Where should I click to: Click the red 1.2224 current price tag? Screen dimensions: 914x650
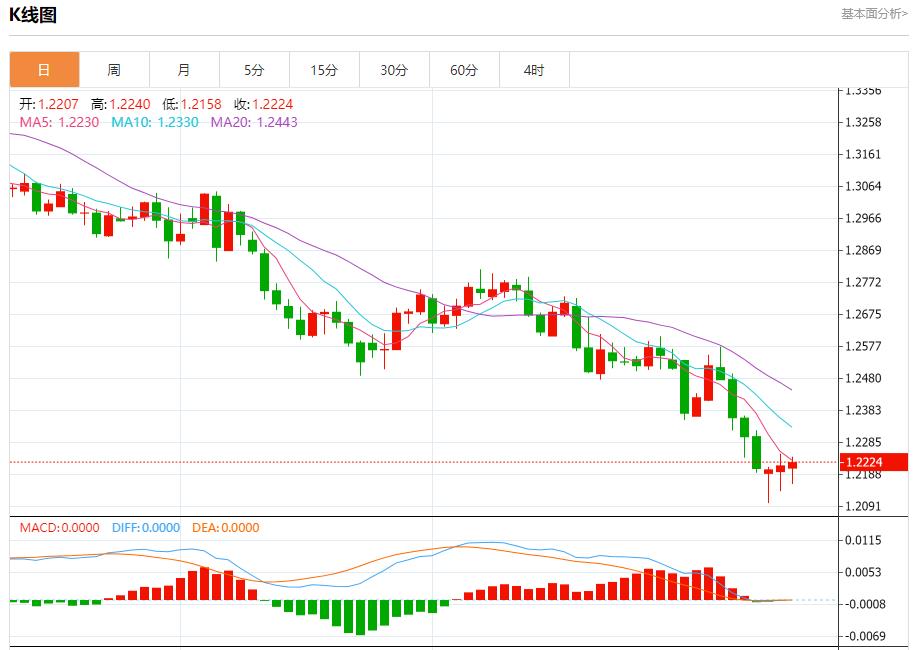pos(866,462)
